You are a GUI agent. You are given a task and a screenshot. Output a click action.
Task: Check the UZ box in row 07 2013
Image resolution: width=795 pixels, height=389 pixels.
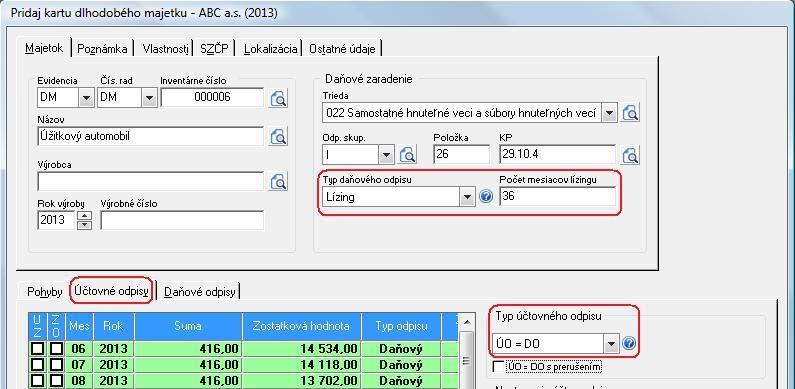click(38, 365)
